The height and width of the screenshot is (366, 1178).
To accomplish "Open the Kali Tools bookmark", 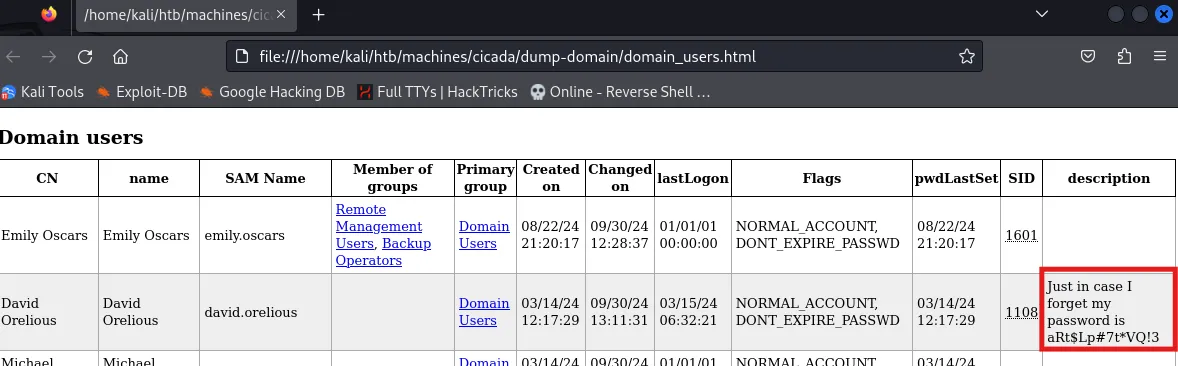I will [43, 92].
